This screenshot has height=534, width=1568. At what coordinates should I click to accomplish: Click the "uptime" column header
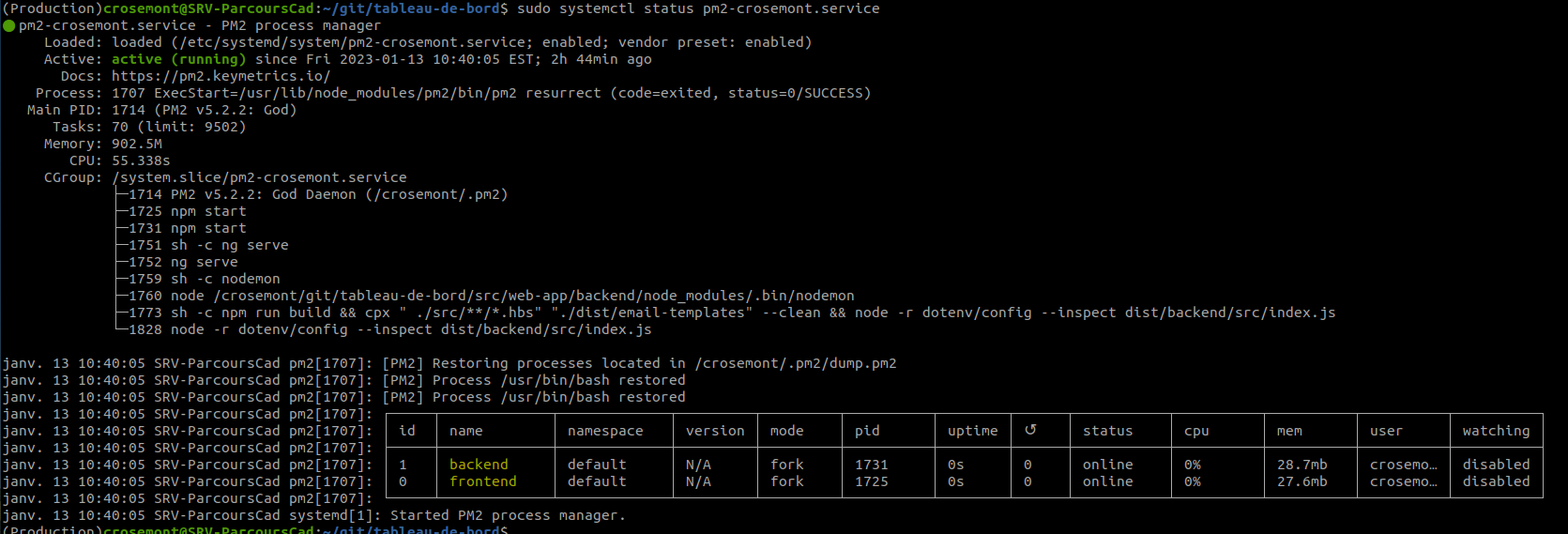click(972, 431)
